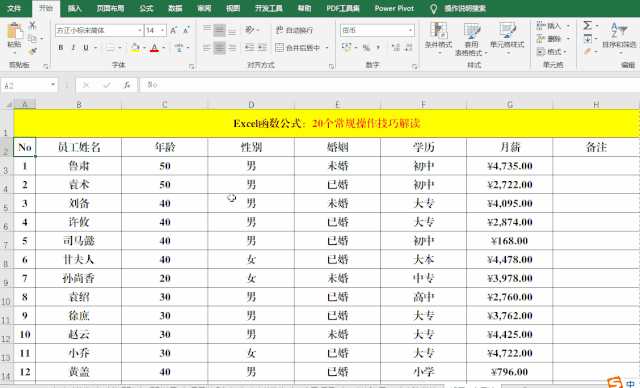Open 单元格样式 cell styles

(507, 38)
